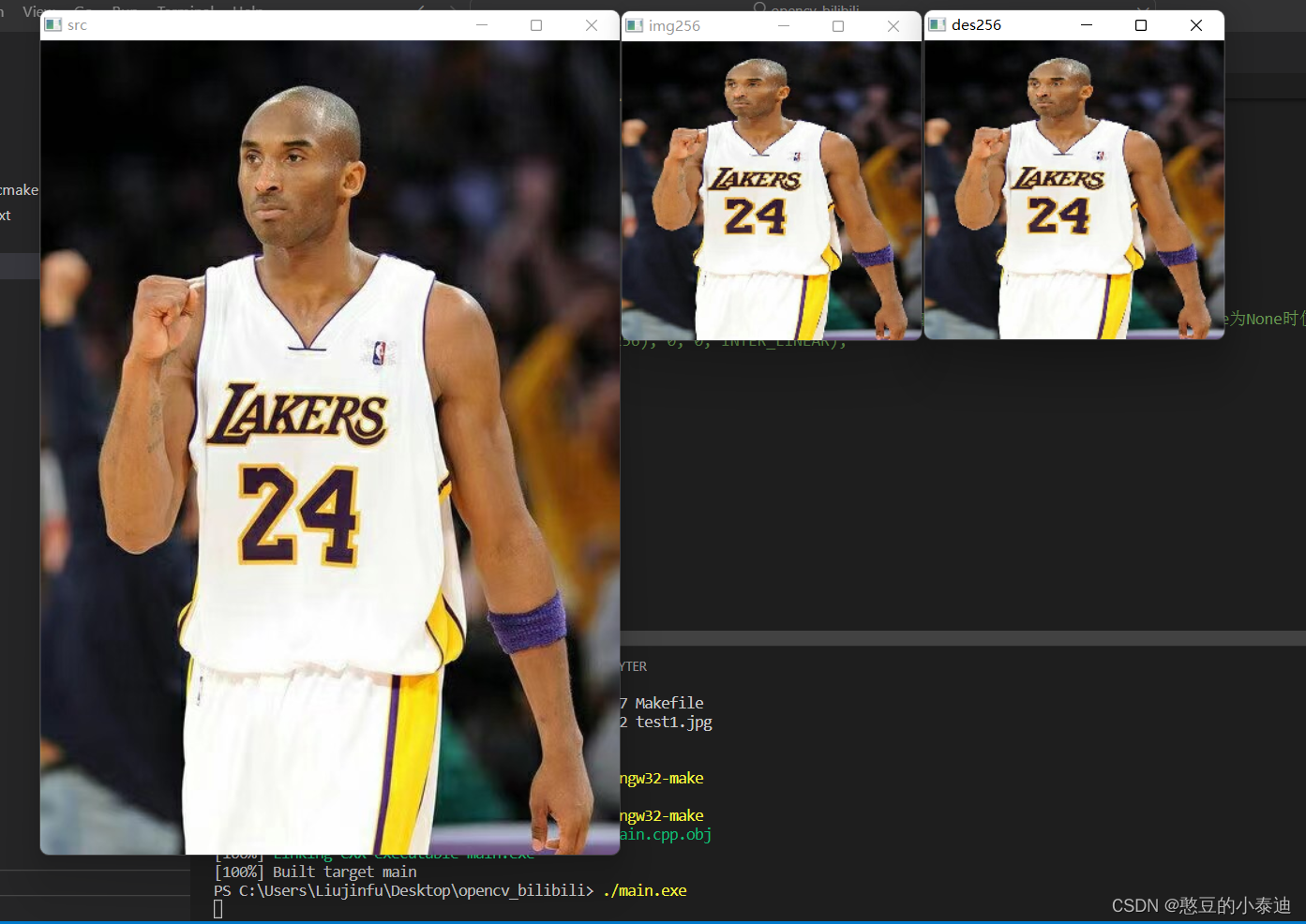Click the src window title text

(77, 25)
